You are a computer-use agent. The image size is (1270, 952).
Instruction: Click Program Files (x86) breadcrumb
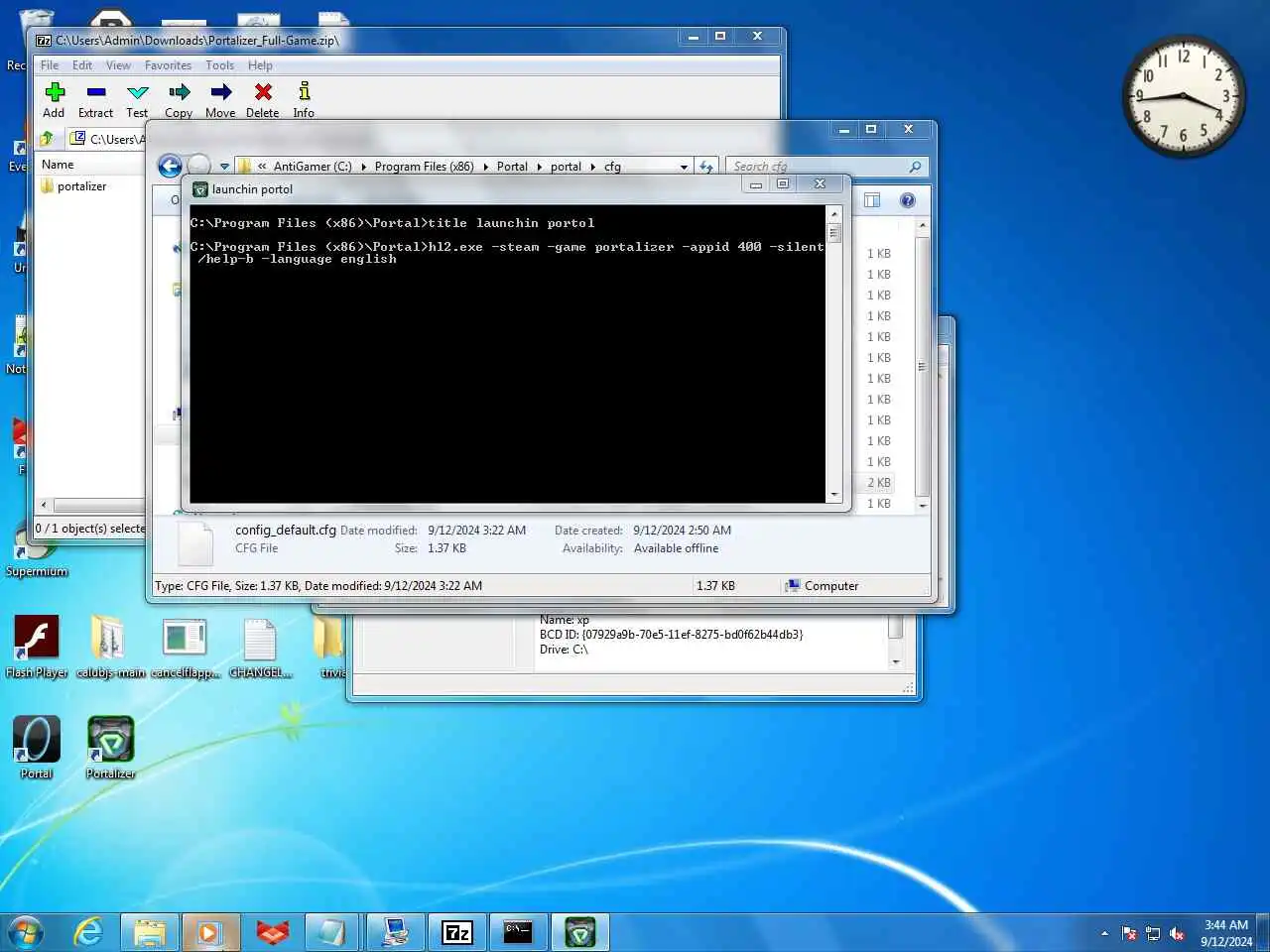(x=424, y=167)
